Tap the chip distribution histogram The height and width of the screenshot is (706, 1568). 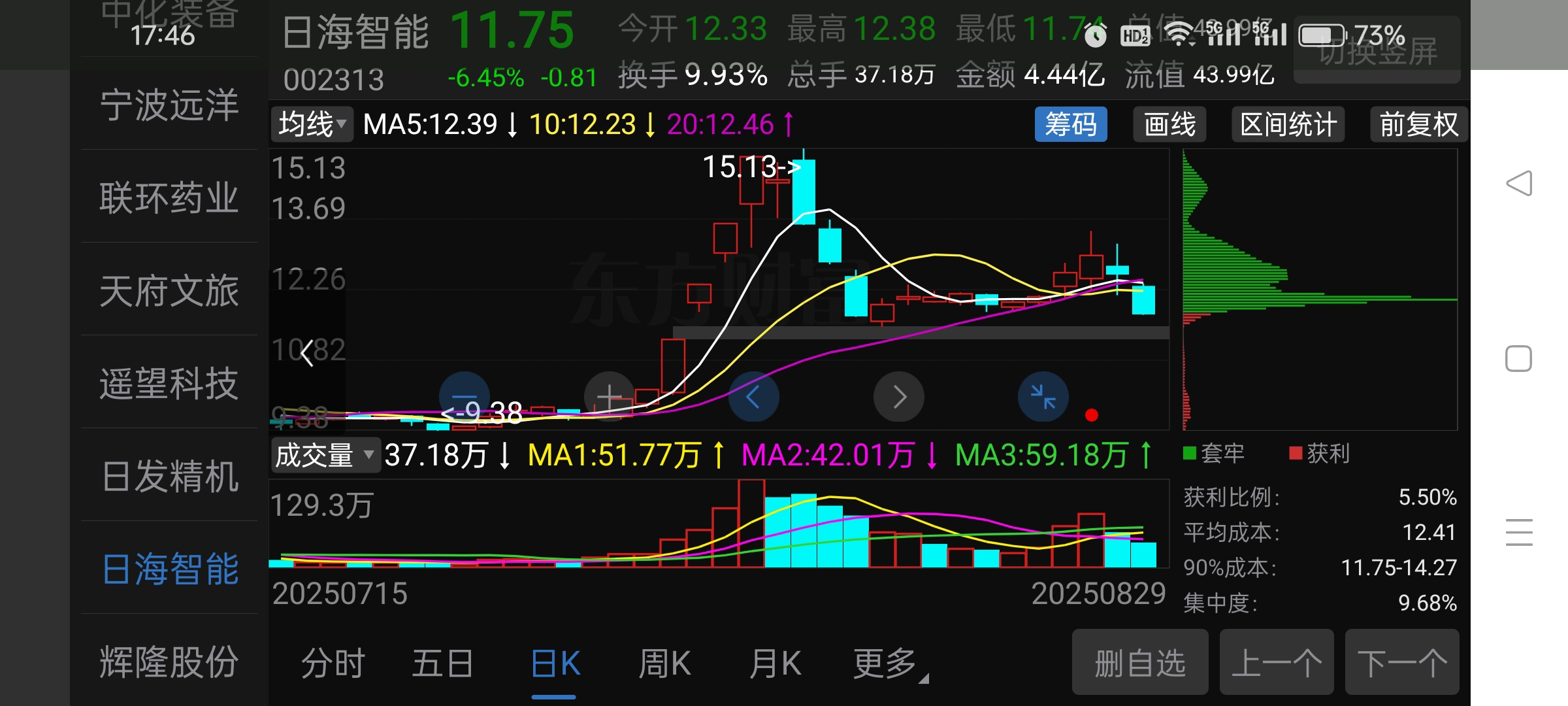pos(1320,289)
